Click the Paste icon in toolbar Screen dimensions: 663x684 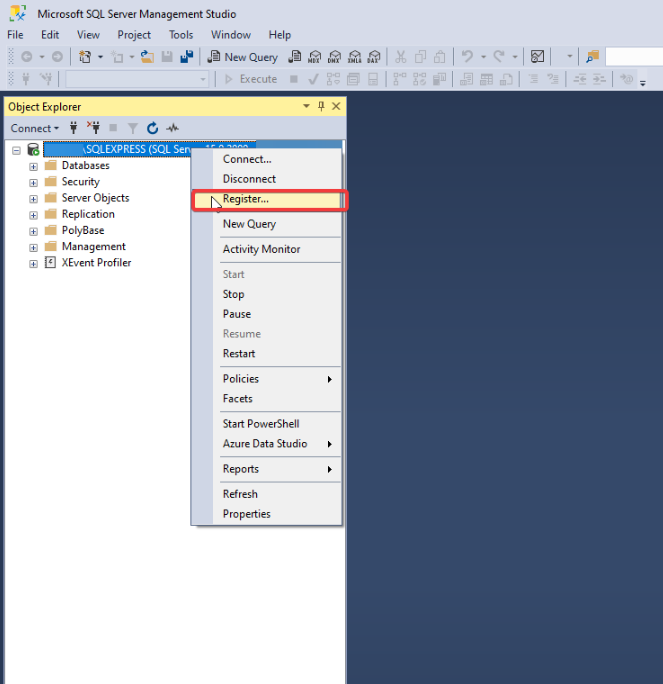440,57
